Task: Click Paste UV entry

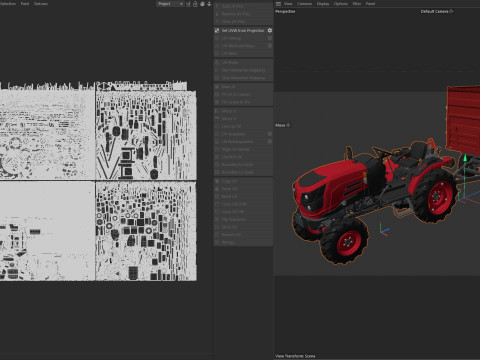Action: tap(243, 189)
